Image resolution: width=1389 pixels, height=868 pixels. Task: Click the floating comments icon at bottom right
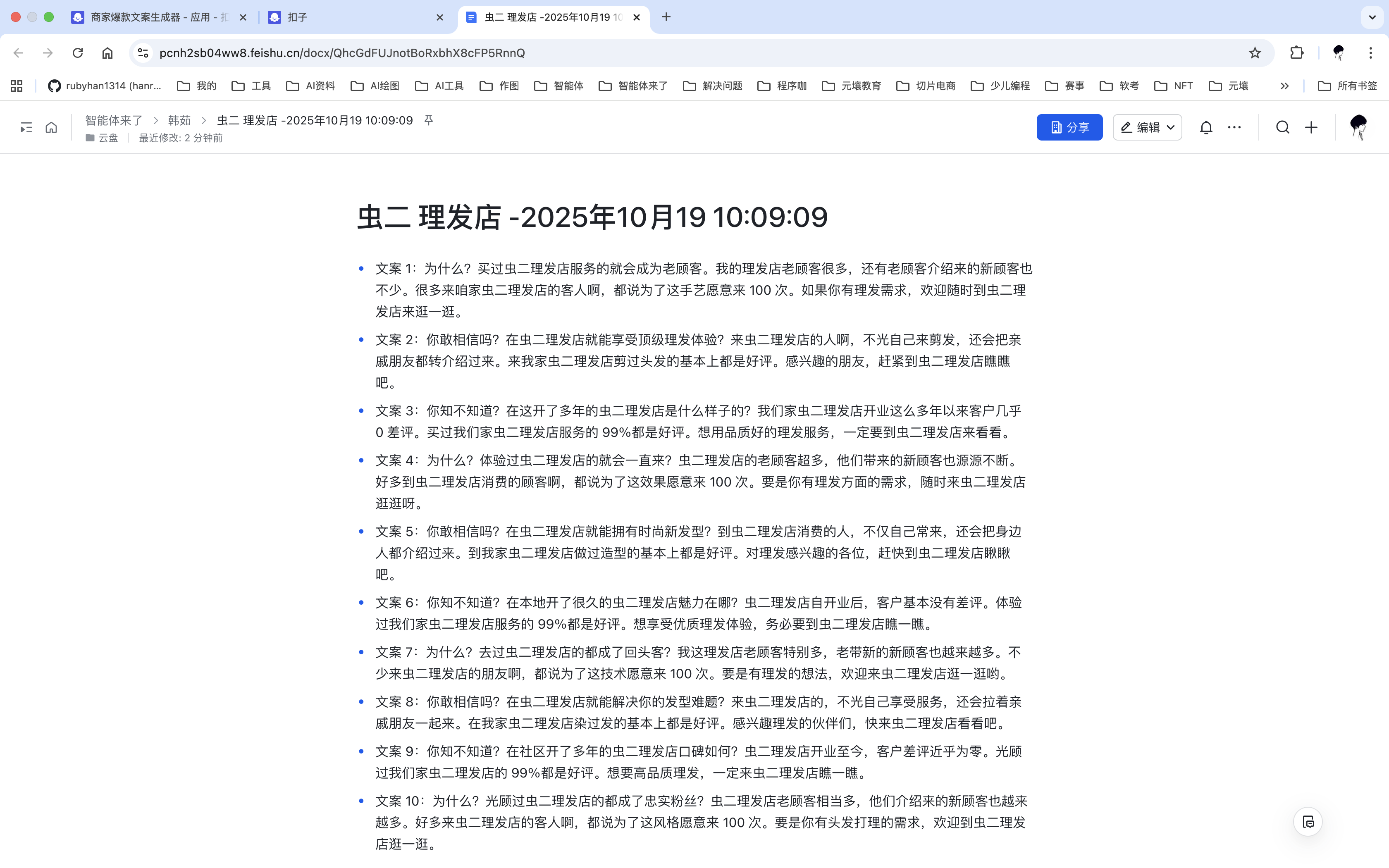1308,822
